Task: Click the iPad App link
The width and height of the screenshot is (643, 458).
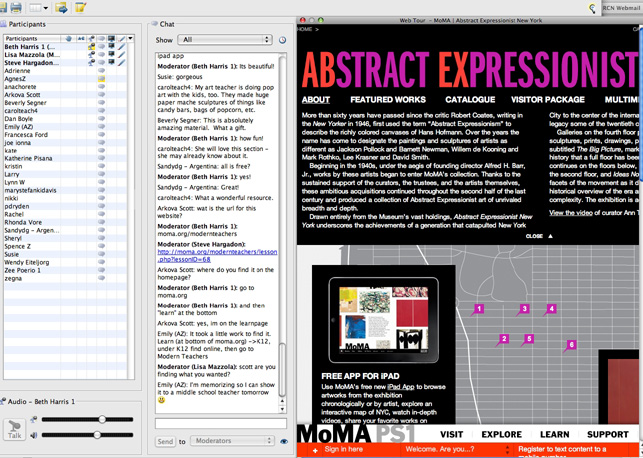Action: tap(400, 387)
